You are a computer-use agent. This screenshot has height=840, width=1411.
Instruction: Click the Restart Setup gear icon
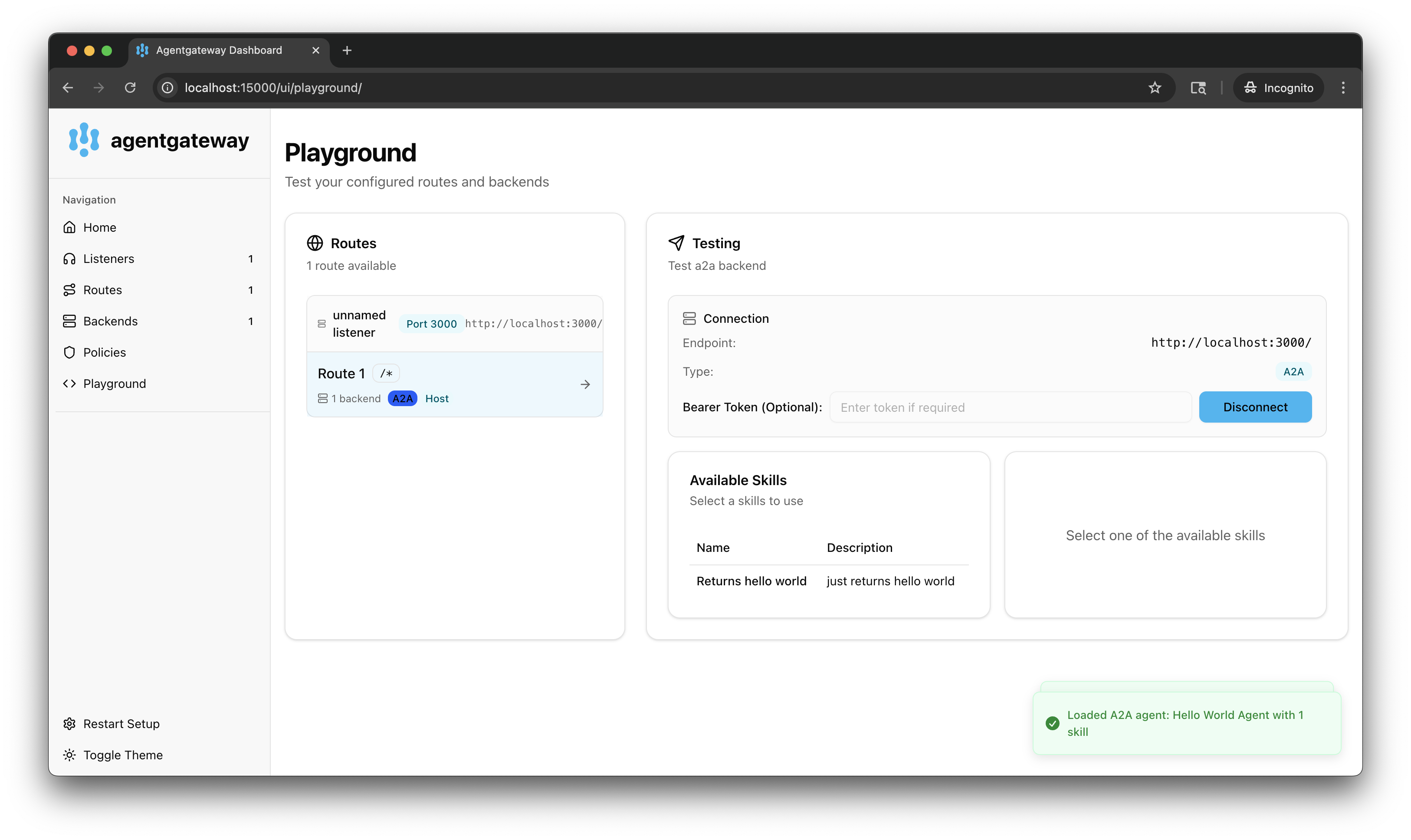point(69,724)
